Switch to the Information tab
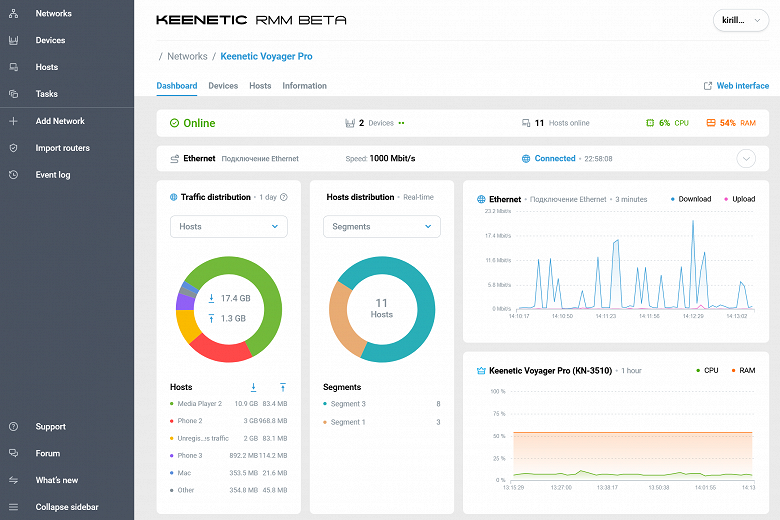The height and width of the screenshot is (520, 780). coord(304,86)
